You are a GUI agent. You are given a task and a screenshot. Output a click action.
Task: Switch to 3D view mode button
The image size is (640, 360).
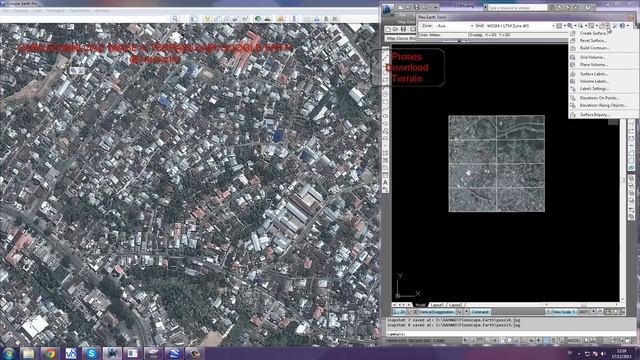412,312
